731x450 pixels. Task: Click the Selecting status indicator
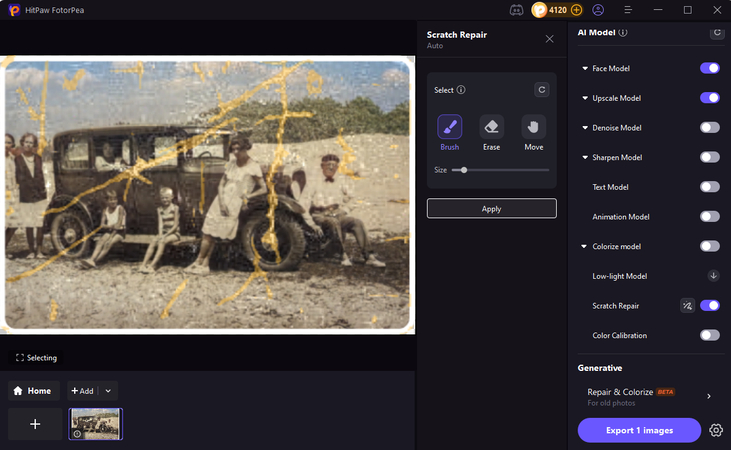(x=36, y=358)
